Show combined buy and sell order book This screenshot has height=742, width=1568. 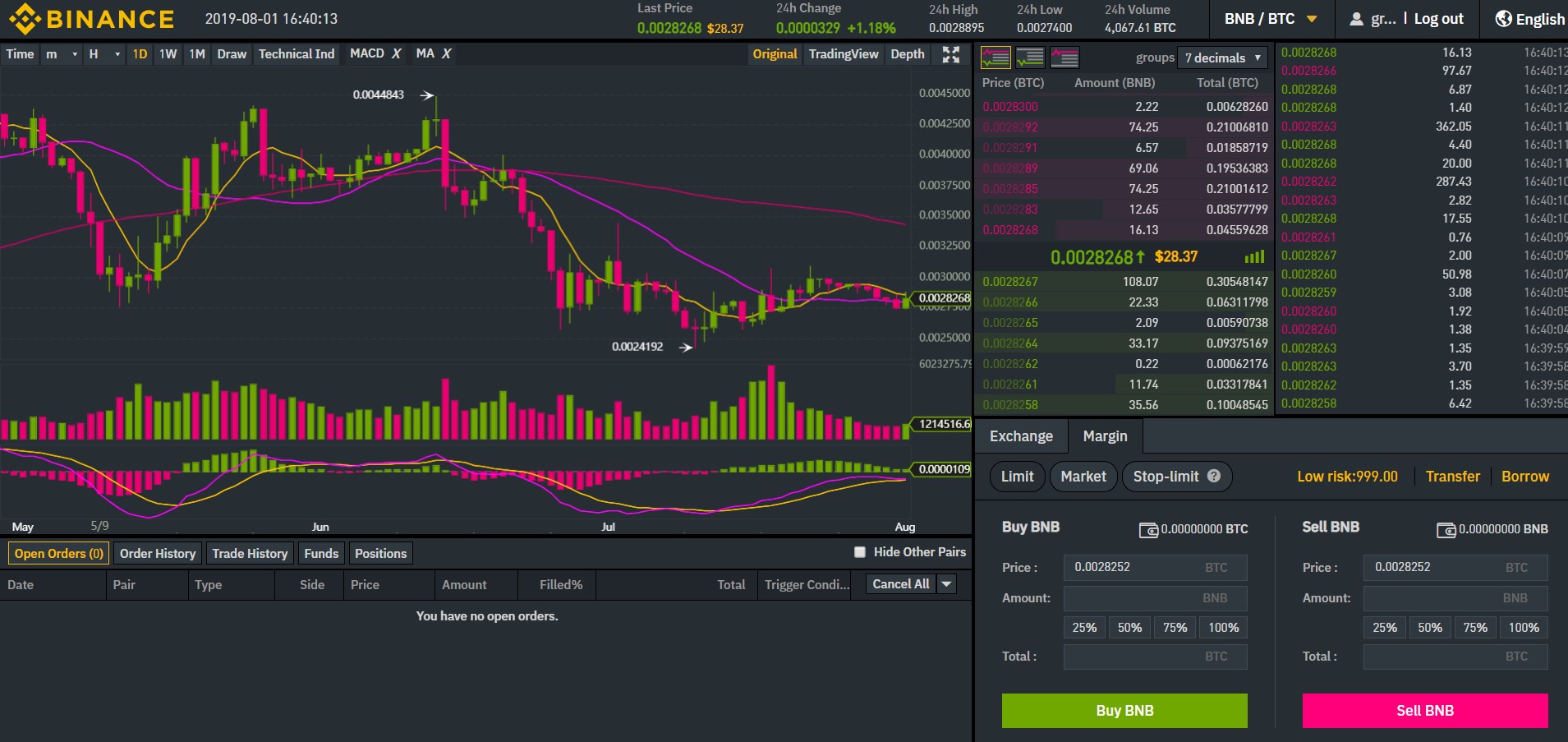pyautogui.click(x=996, y=58)
